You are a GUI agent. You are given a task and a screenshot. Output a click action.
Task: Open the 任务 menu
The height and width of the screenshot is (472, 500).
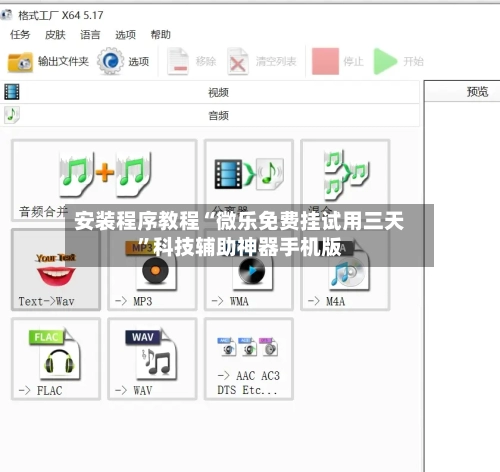pyautogui.click(x=20, y=34)
